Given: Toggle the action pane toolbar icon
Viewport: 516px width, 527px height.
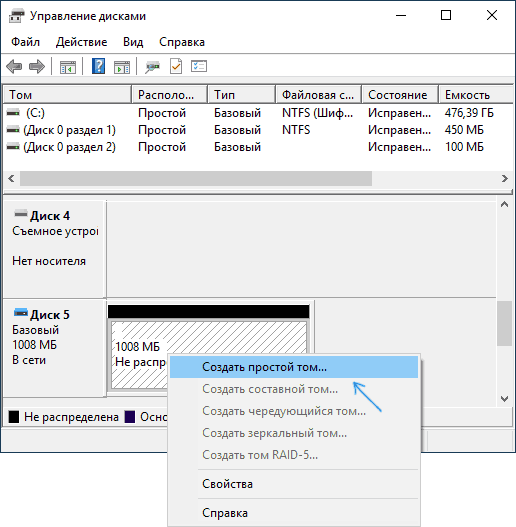Looking at the screenshot, I should point(122,67).
